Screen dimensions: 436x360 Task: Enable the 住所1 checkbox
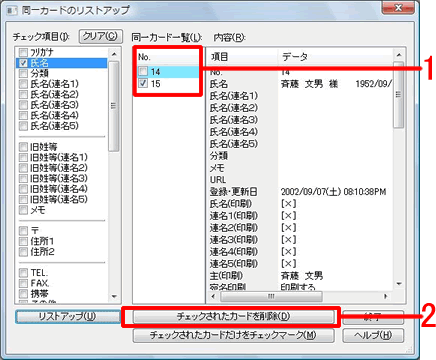click(x=23, y=241)
